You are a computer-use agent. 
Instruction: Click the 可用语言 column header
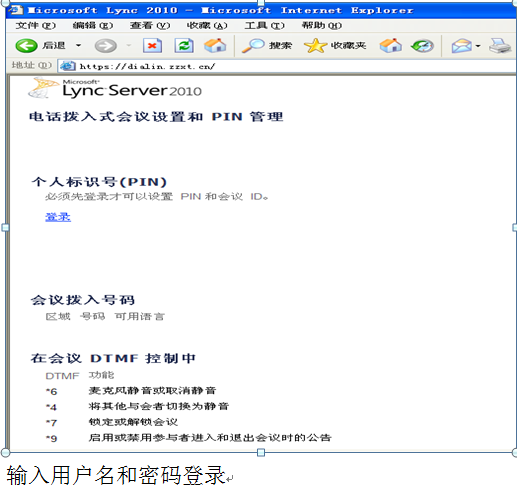(x=140, y=316)
